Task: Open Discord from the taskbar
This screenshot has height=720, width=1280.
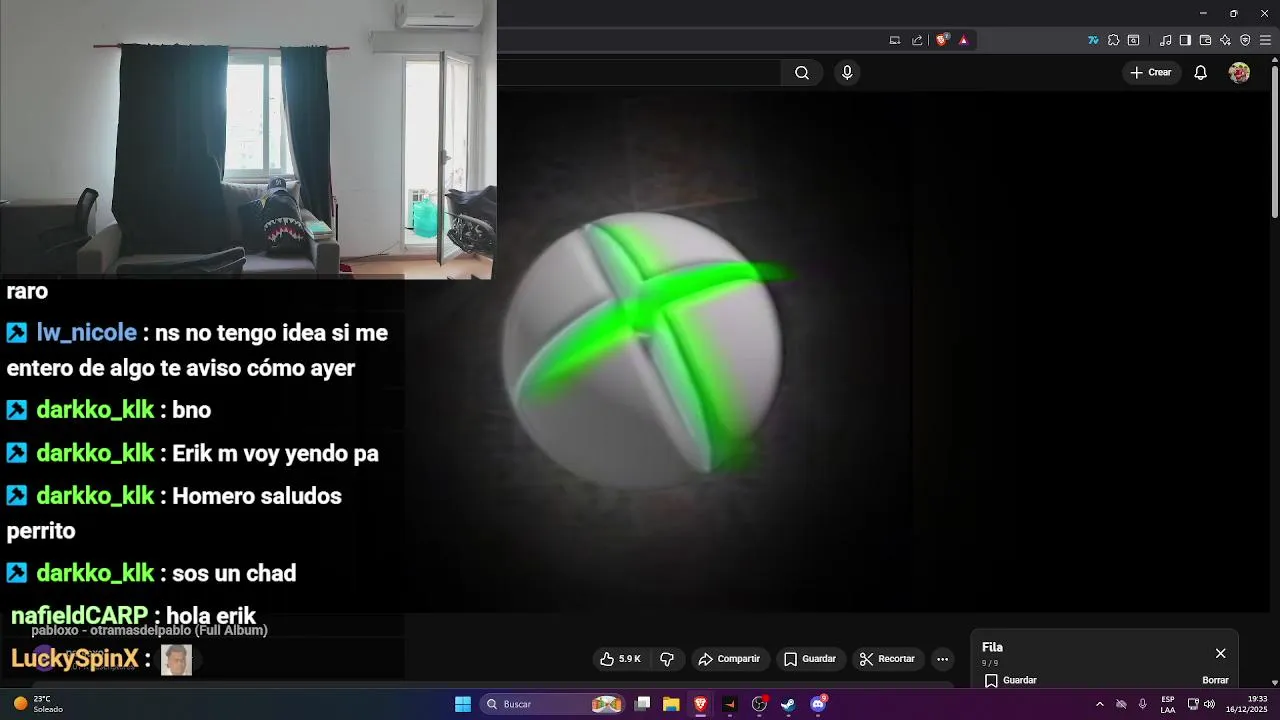Action: pos(818,704)
